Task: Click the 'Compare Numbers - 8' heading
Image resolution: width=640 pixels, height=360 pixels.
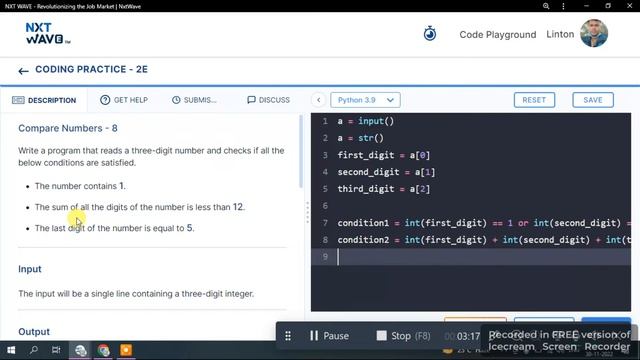Action: tap(68, 128)
